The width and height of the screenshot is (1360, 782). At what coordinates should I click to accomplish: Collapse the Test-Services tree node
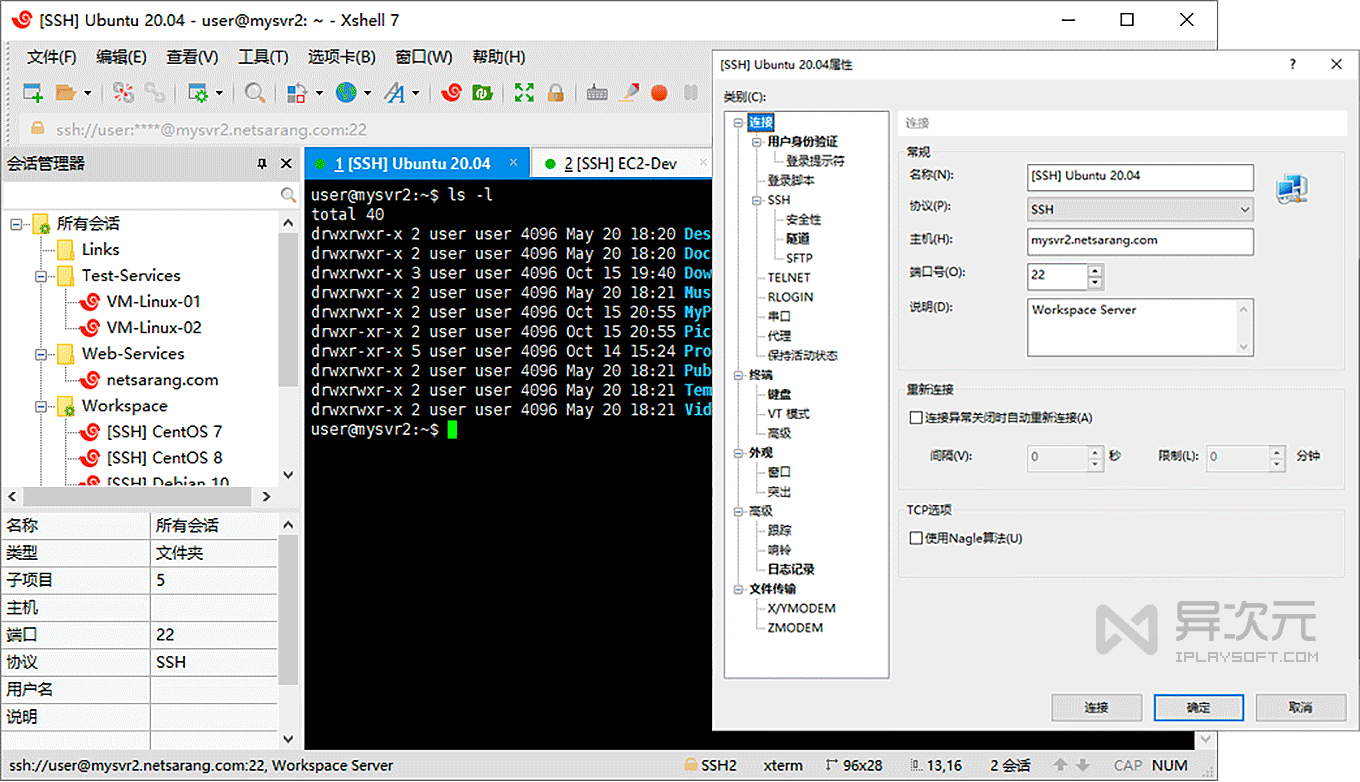42,275
